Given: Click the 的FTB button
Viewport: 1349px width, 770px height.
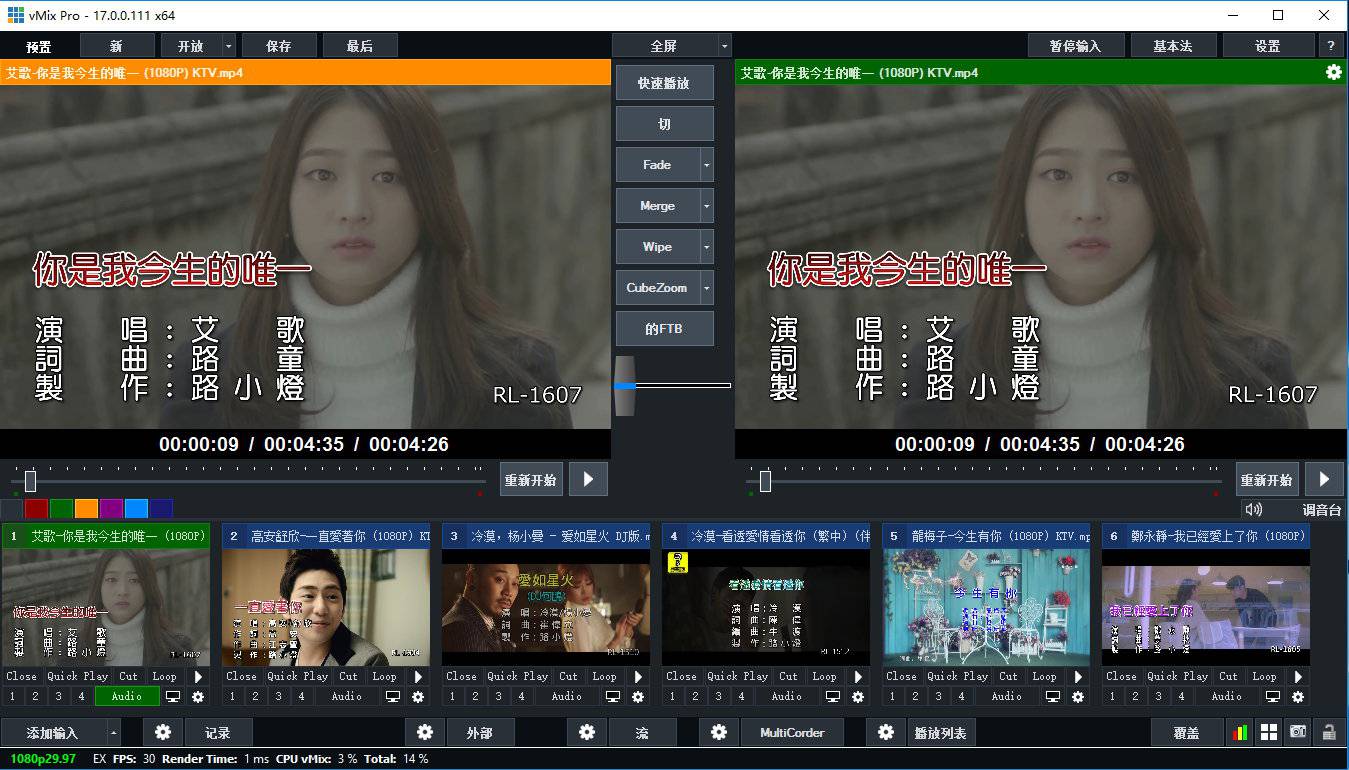Looking at the screenshot, I should point(664,328).
